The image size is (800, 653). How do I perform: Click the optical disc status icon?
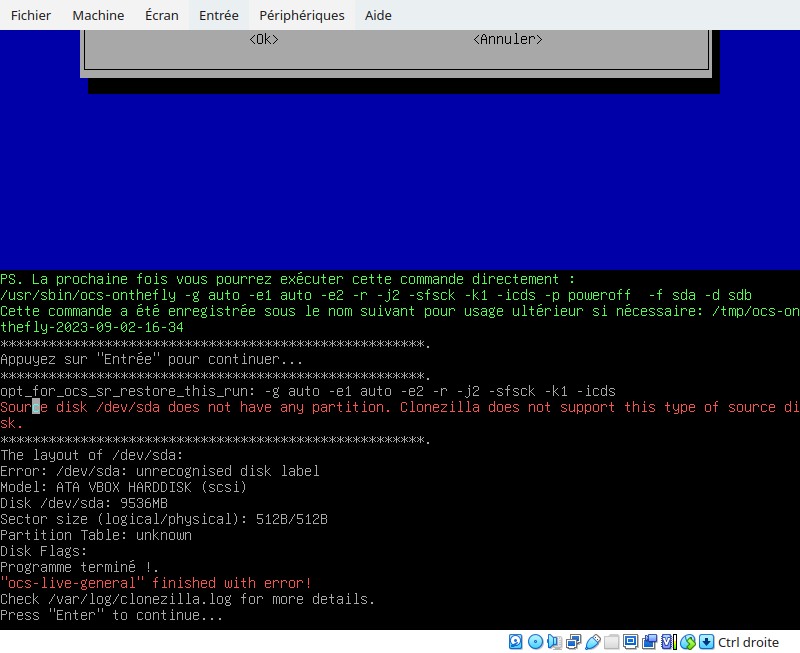535,642
